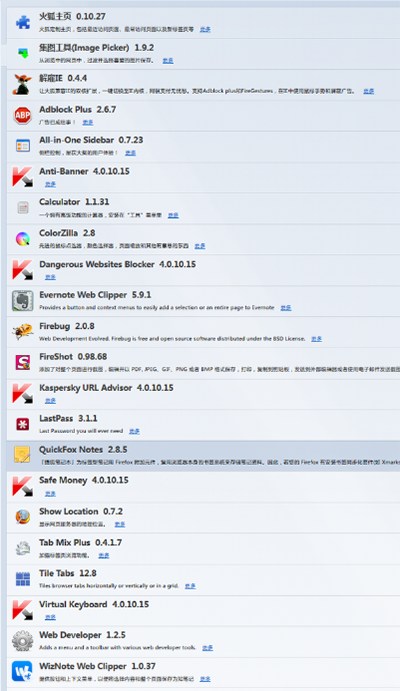Click the FireShot S icon

(22, 363)
